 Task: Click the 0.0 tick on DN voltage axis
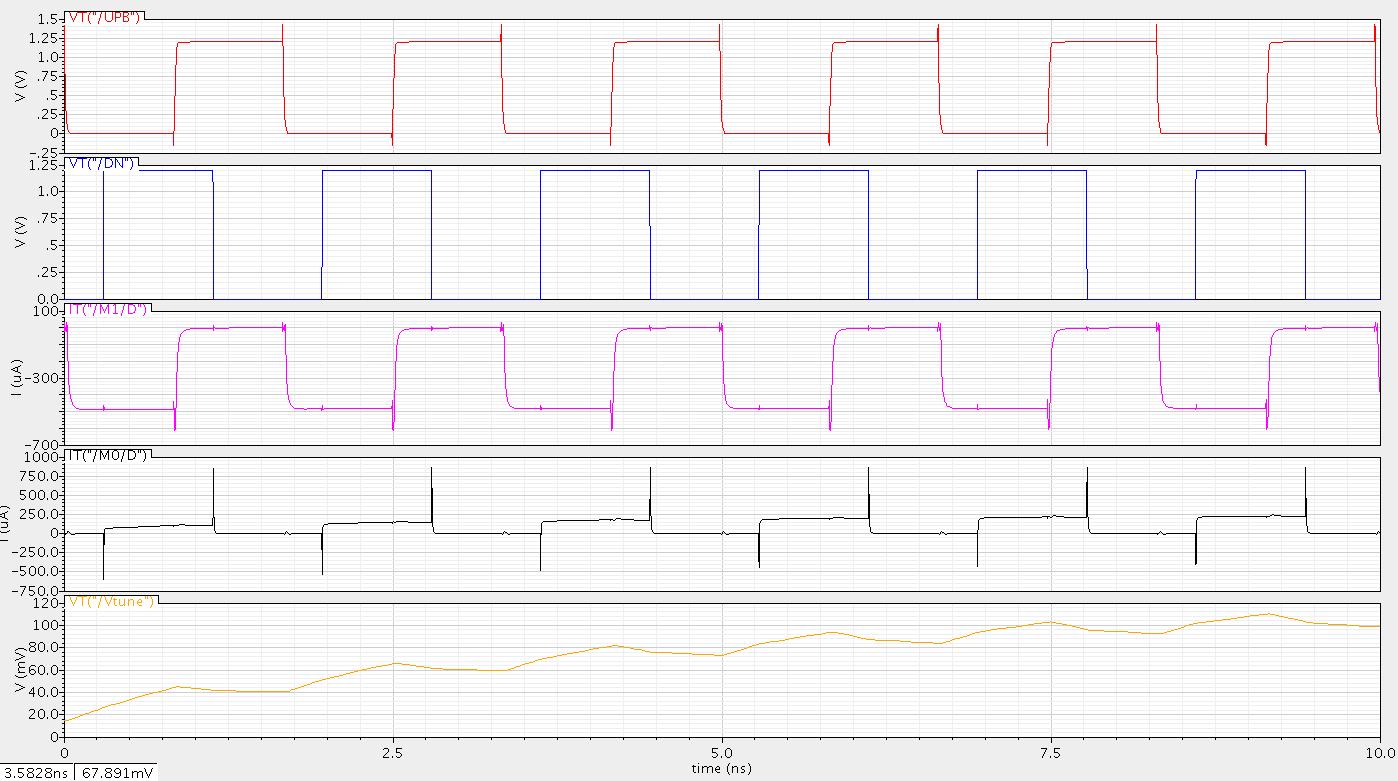click(46, 298)
